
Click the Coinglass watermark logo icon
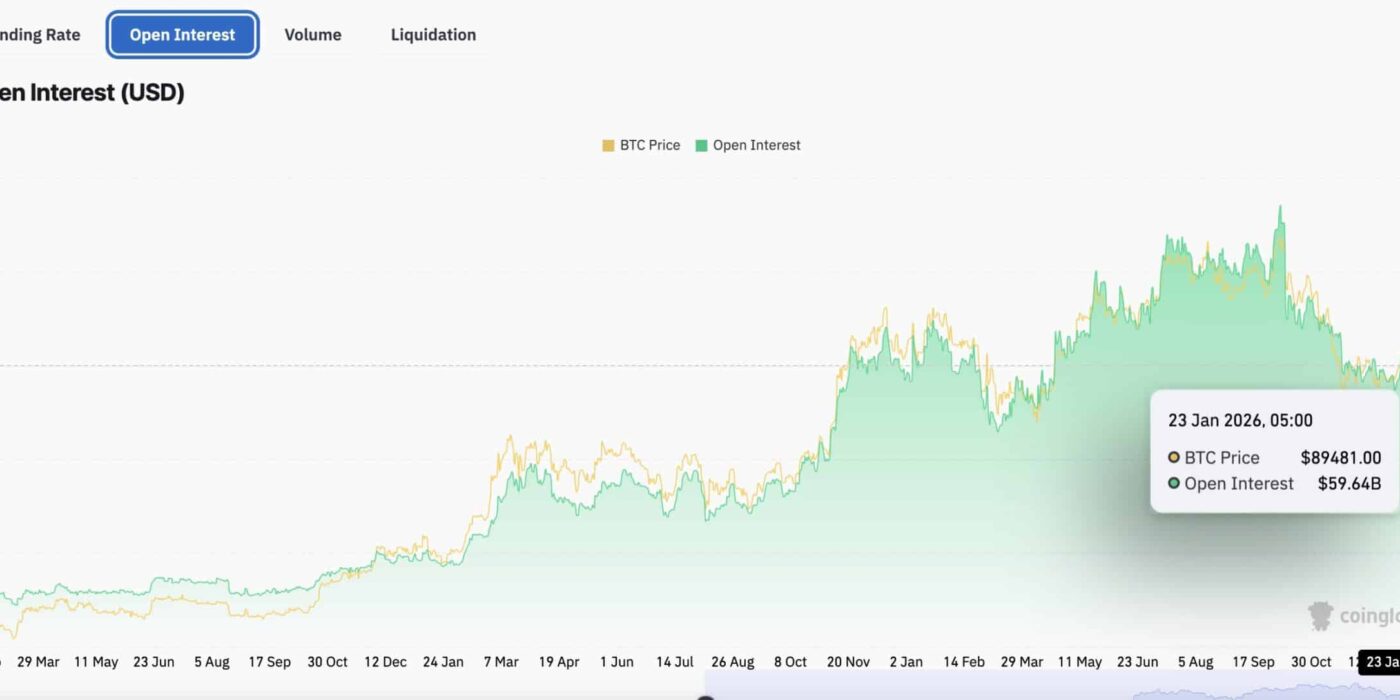tap(1321, 616)
